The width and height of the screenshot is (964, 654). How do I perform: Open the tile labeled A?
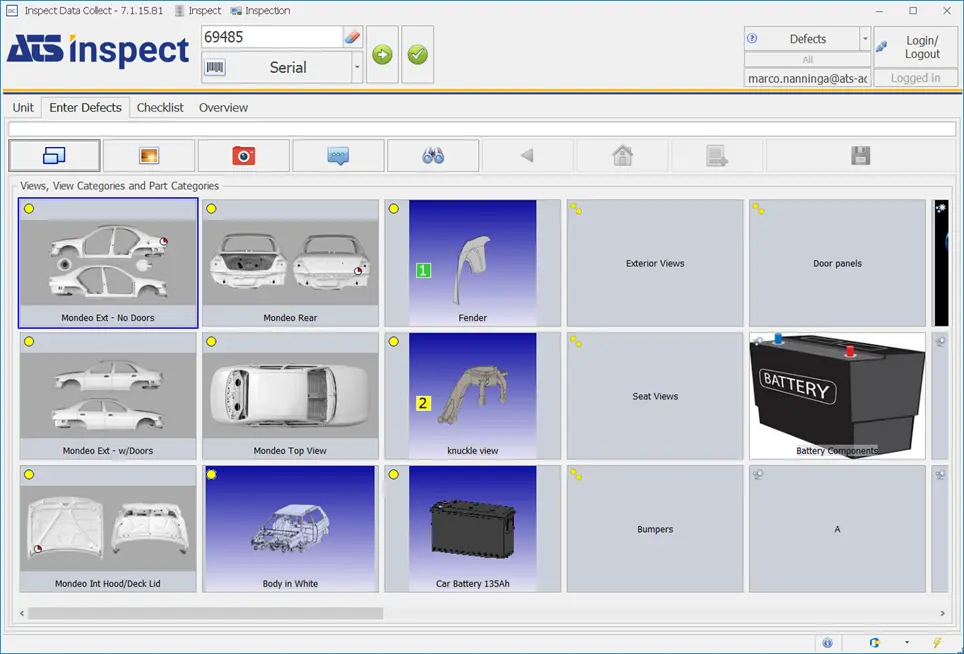[x=837, y=529]
